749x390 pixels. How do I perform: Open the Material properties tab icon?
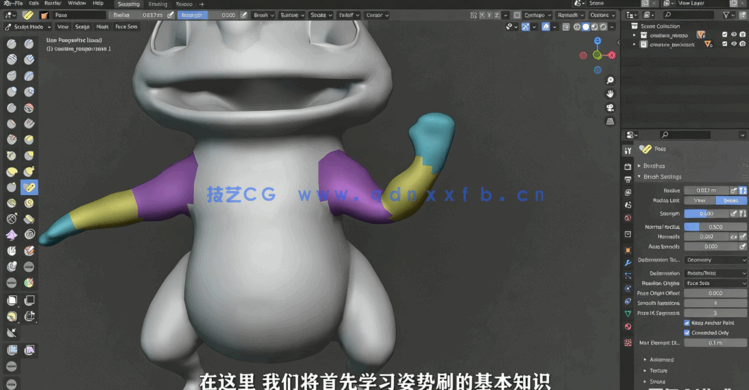(x=628, y=327)
